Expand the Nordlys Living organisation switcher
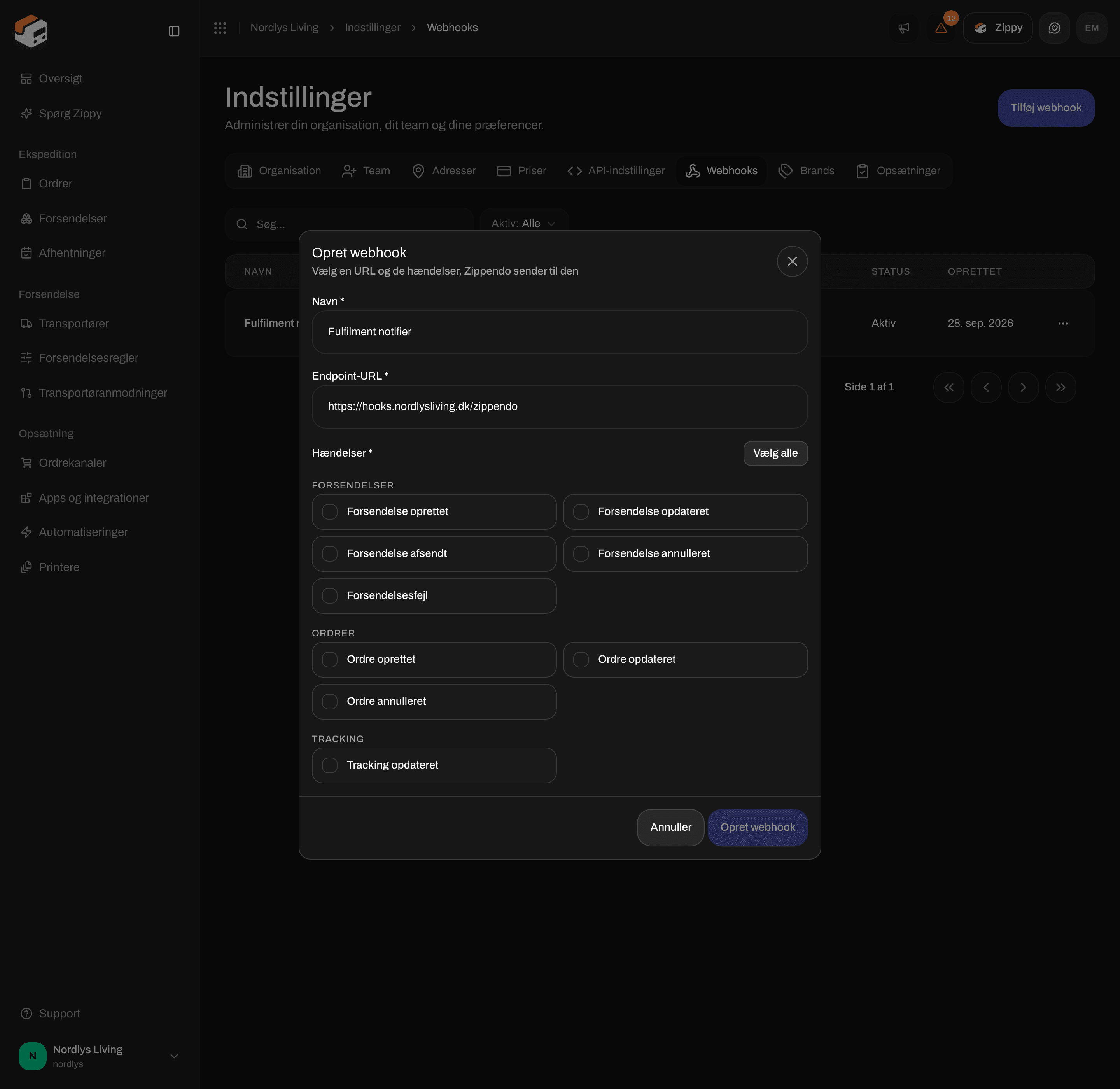 (100, 1056)
